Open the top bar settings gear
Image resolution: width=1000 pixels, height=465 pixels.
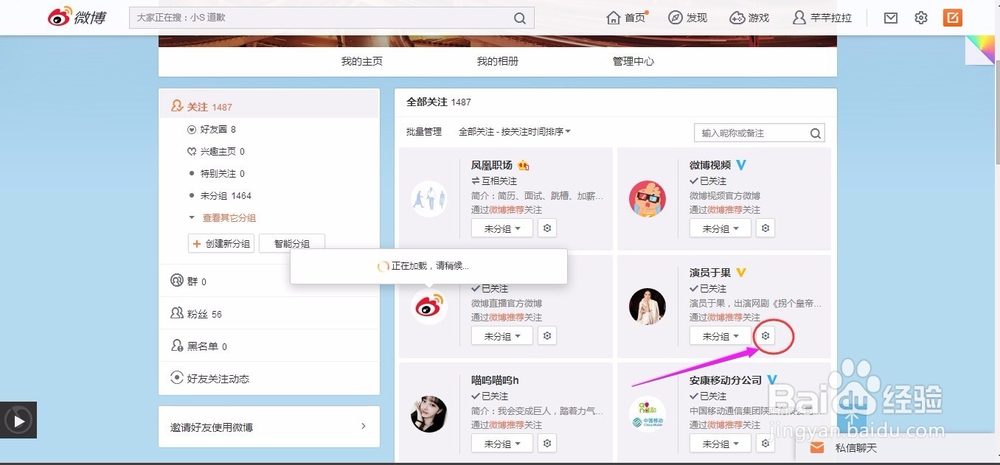tap(921, 18)
